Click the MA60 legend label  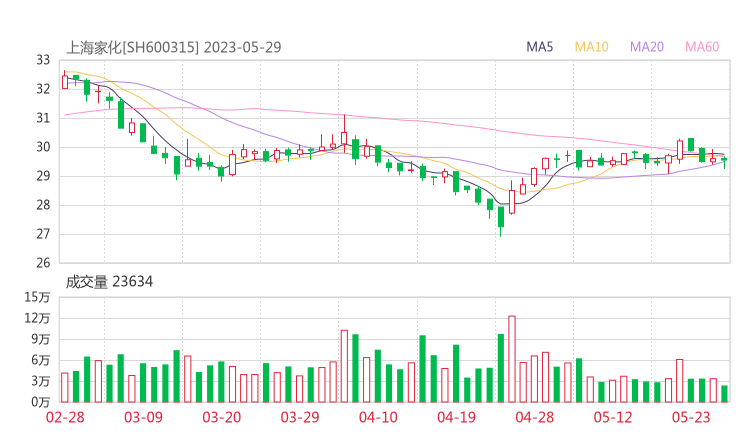[702, 47]
